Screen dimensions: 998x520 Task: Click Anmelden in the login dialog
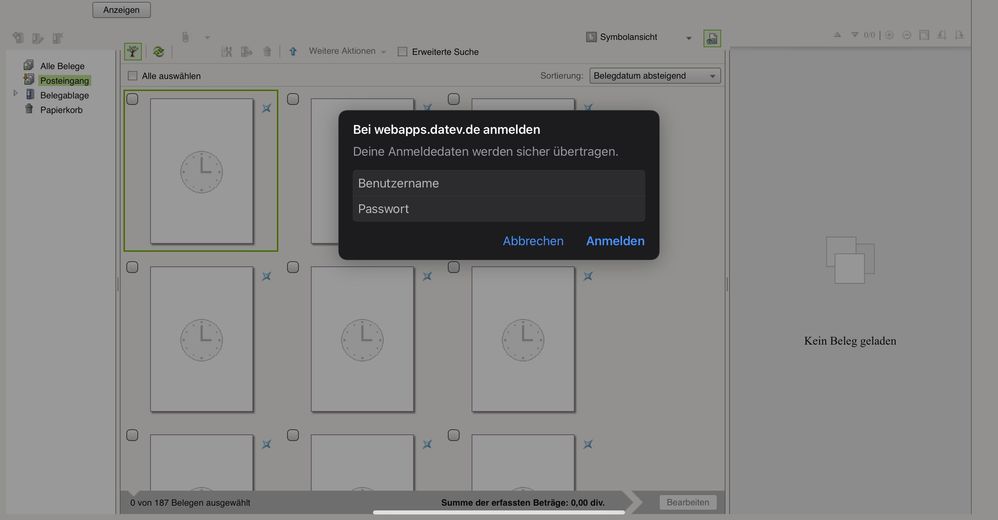[615, 241]
